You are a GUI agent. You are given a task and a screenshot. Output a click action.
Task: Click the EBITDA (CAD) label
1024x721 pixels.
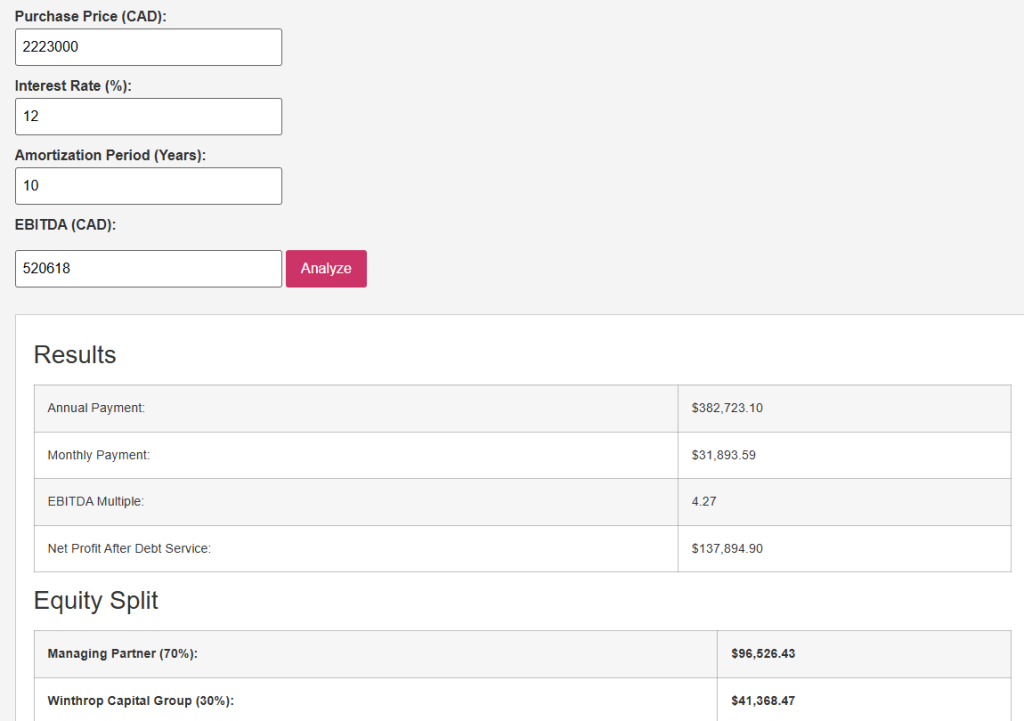pyautogui.click(x=65, y=225)
